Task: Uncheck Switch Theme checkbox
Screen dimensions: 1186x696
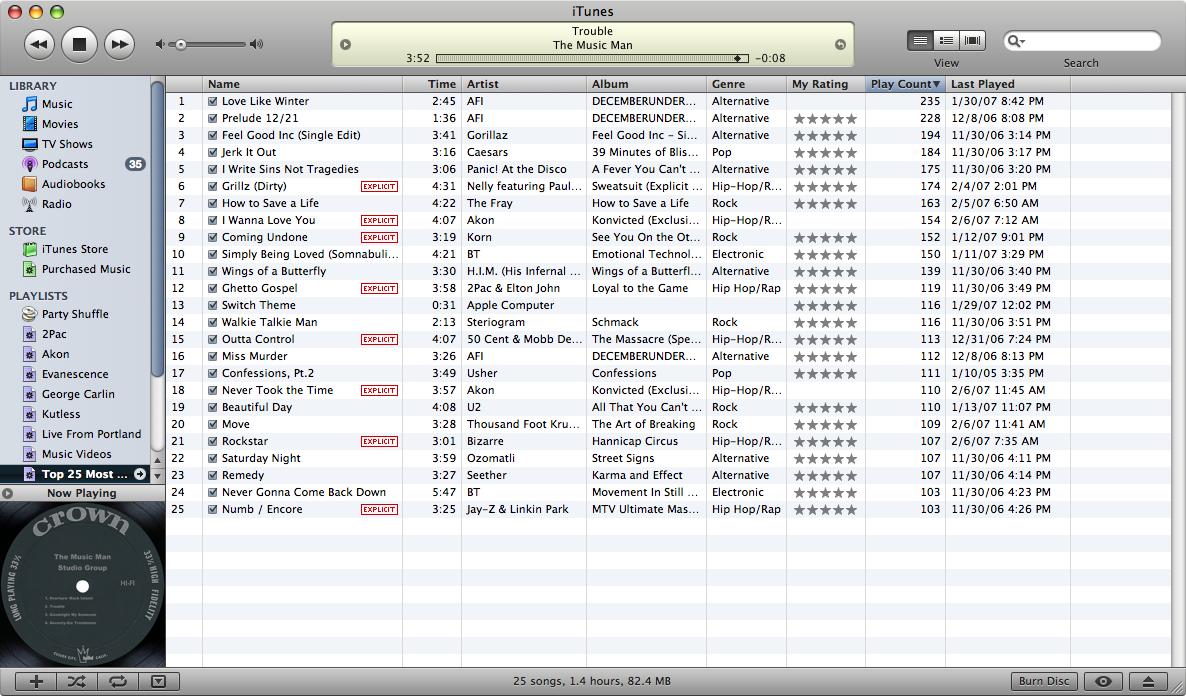Action: 213,305
